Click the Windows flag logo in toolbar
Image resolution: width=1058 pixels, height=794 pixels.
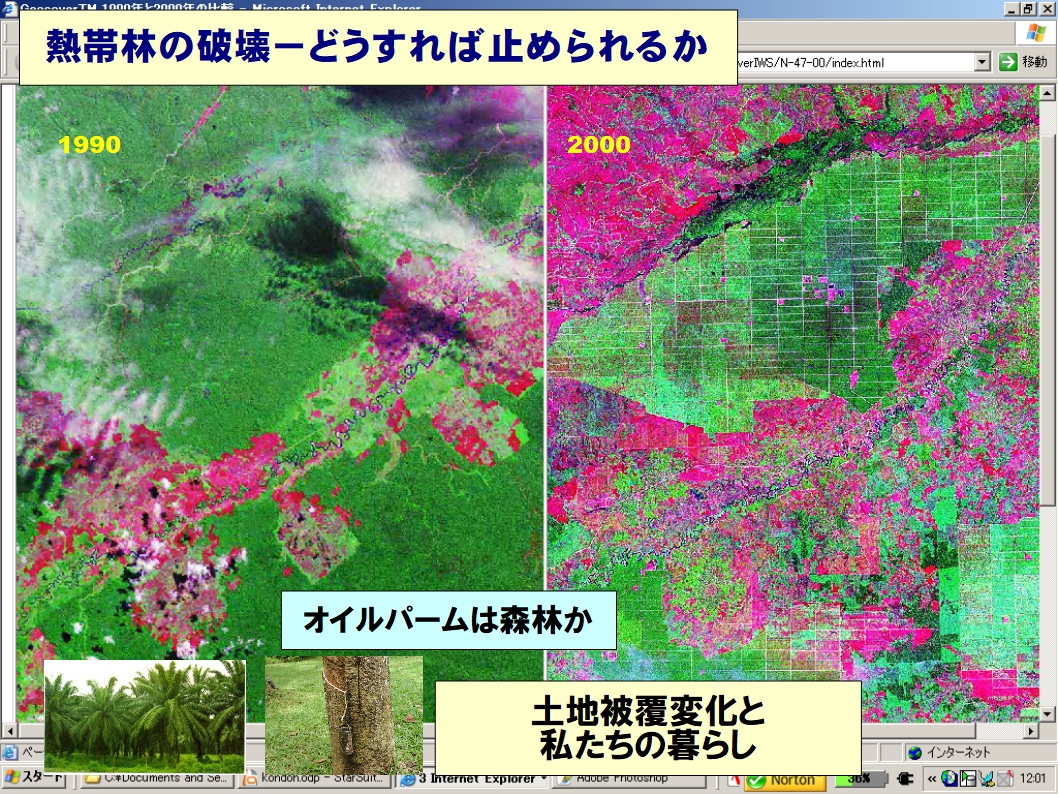pyautogui.click(x=1034, y=32)
